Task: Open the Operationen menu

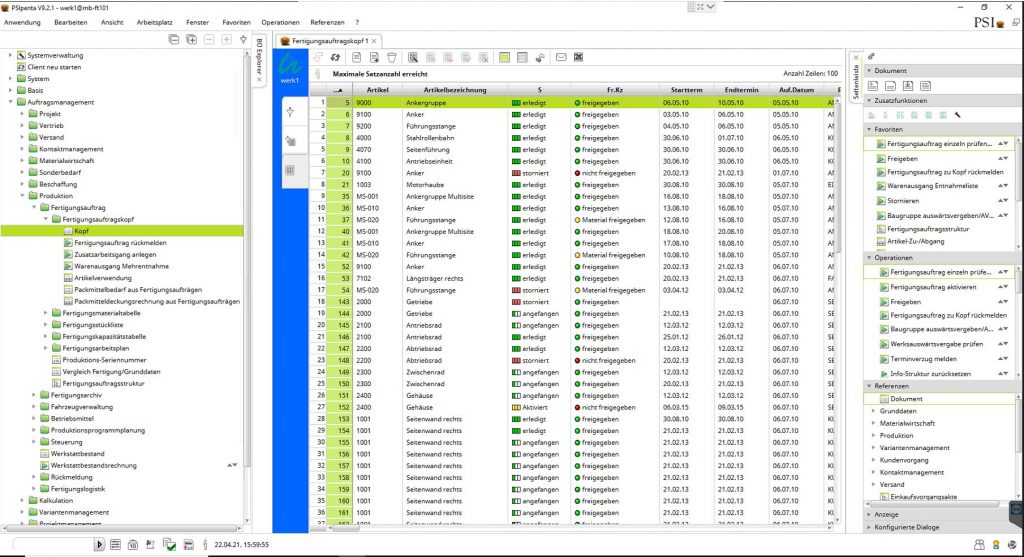Action: (280, 22)
